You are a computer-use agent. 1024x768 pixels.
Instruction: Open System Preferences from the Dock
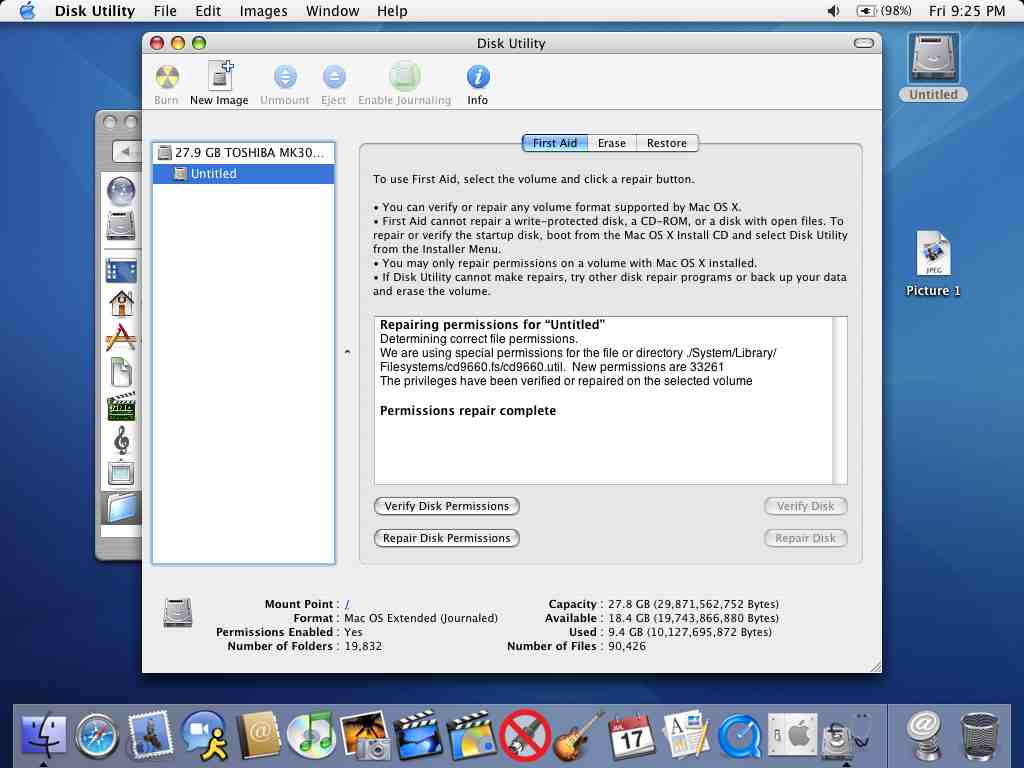click(x=792, y=736)
